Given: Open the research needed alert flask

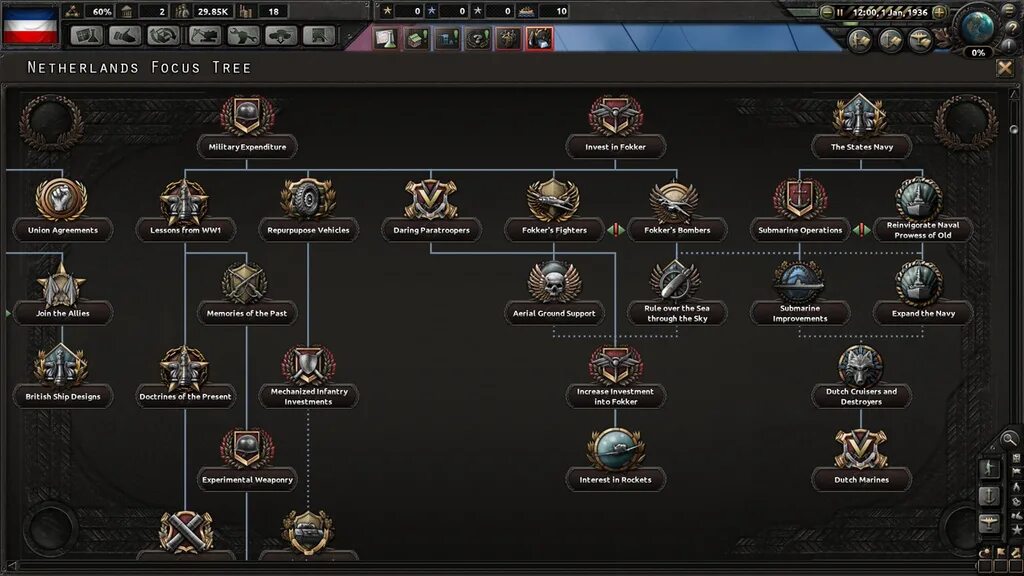Looking at the screenshot, I should pos(386,39).
